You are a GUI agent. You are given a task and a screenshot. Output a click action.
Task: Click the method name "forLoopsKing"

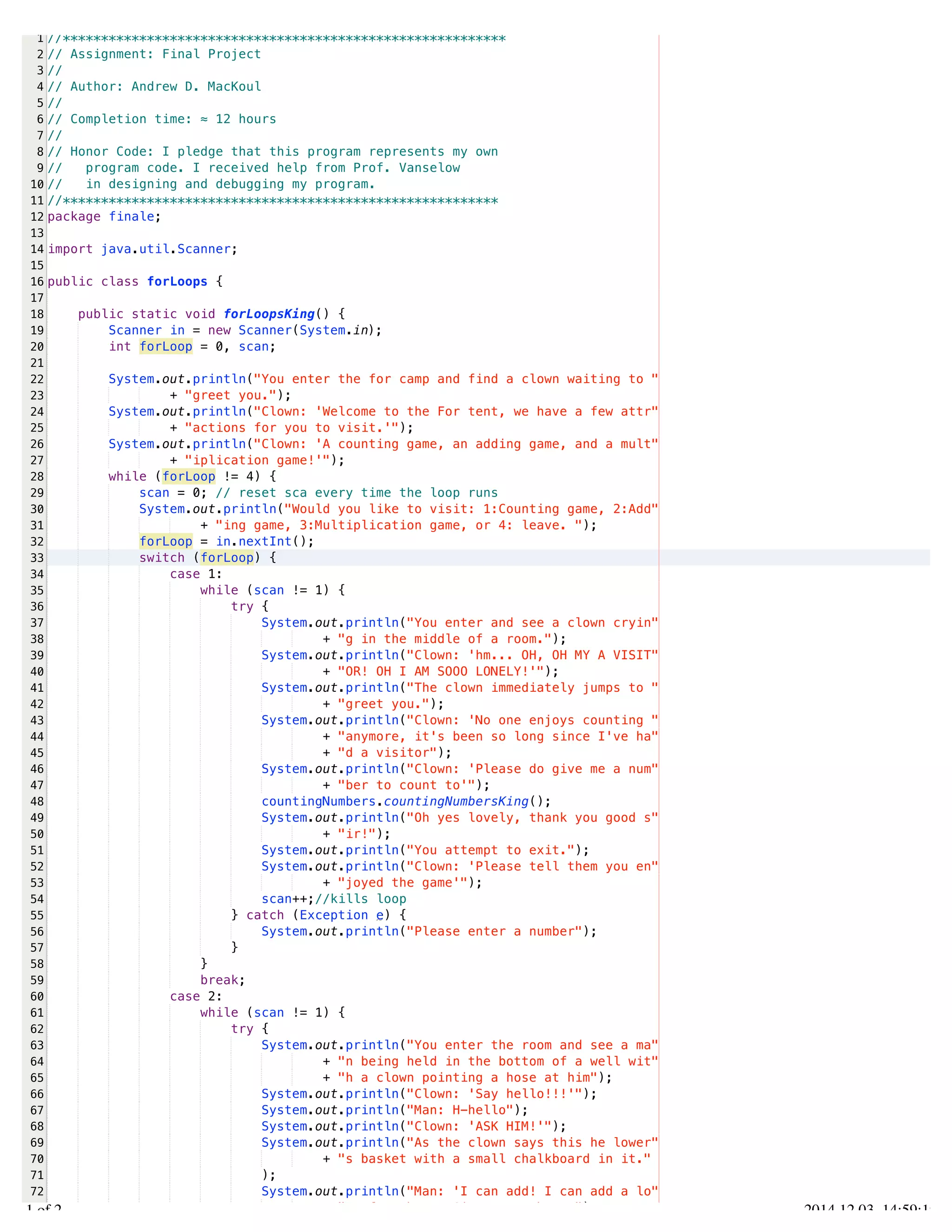[x=269, y=314]
